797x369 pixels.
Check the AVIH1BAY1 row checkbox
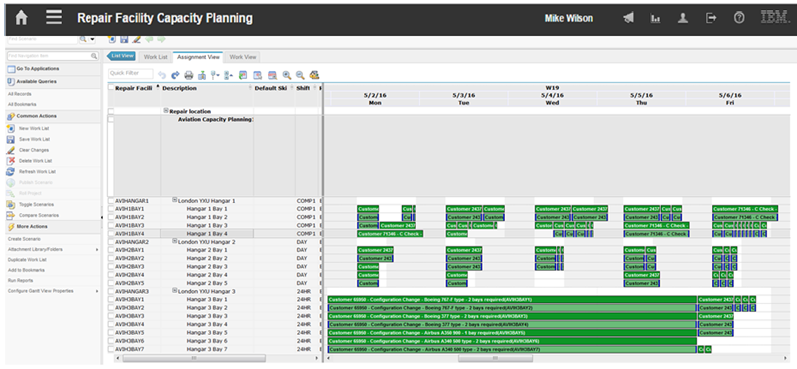click(x=111, y=209)
